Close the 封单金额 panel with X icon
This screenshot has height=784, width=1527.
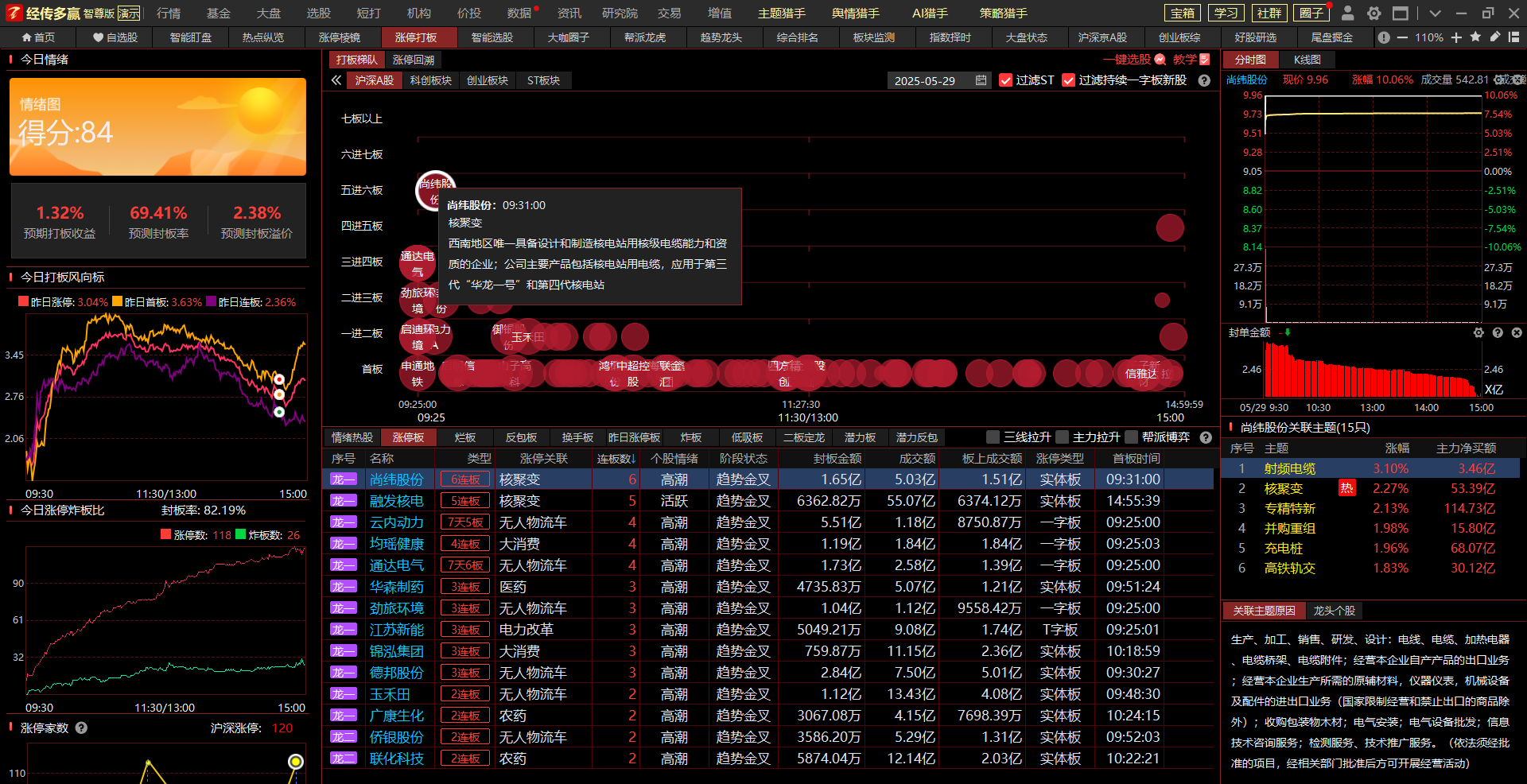[x=1517, y=332]
